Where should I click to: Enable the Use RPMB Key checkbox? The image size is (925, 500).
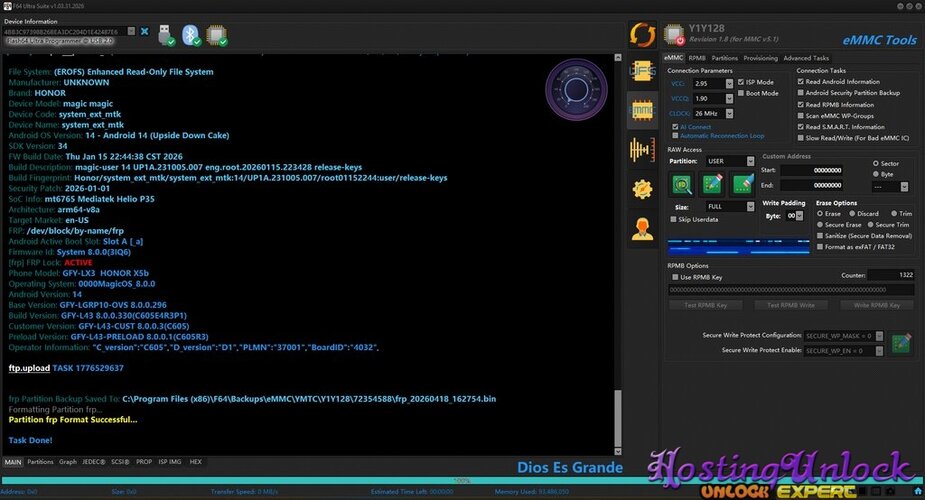675,277
